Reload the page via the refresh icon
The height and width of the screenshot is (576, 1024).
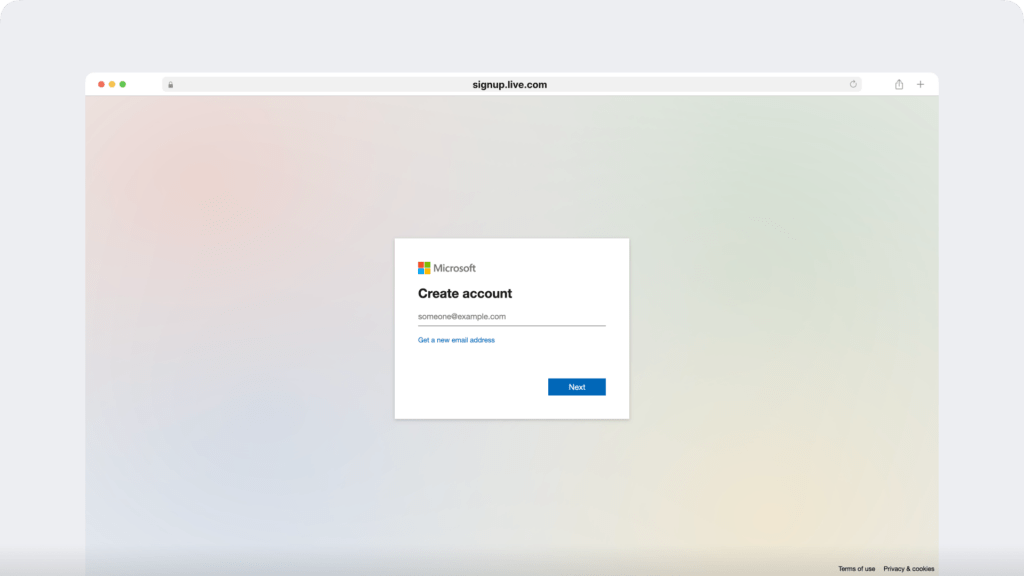853,84
